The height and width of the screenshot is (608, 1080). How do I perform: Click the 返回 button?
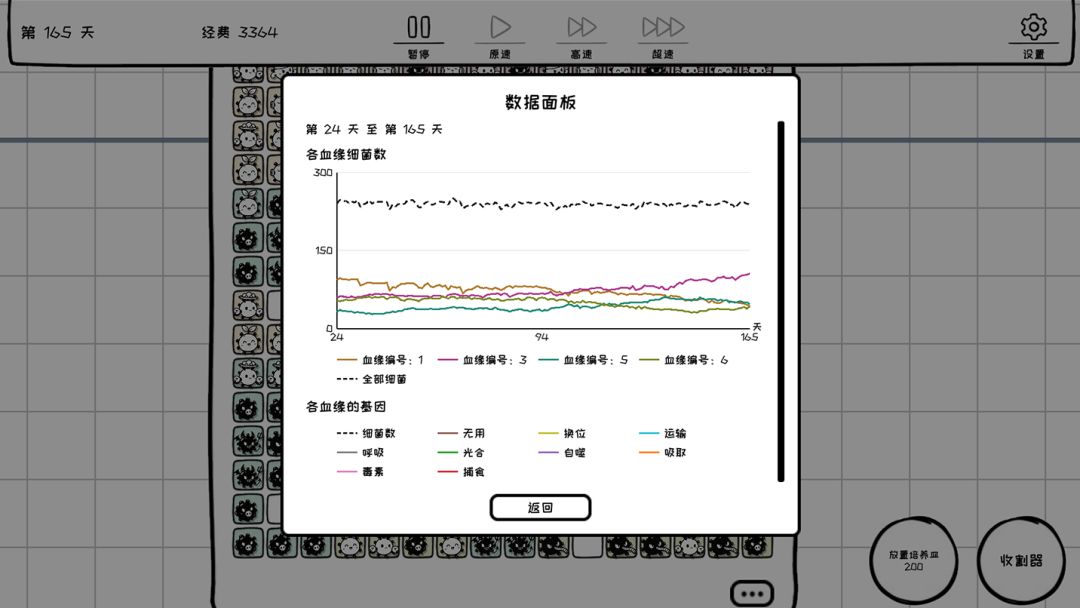pos(540,507)
